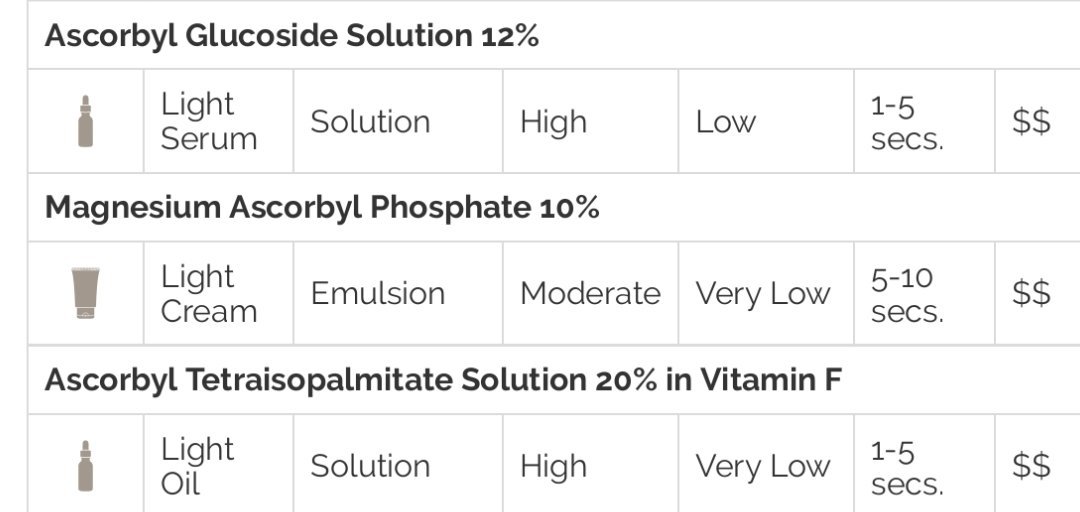Viewport: 1080px width, 512px height.
Task: Click 1-5 secs. in the Glucoside row
Action: click(906, 122)
